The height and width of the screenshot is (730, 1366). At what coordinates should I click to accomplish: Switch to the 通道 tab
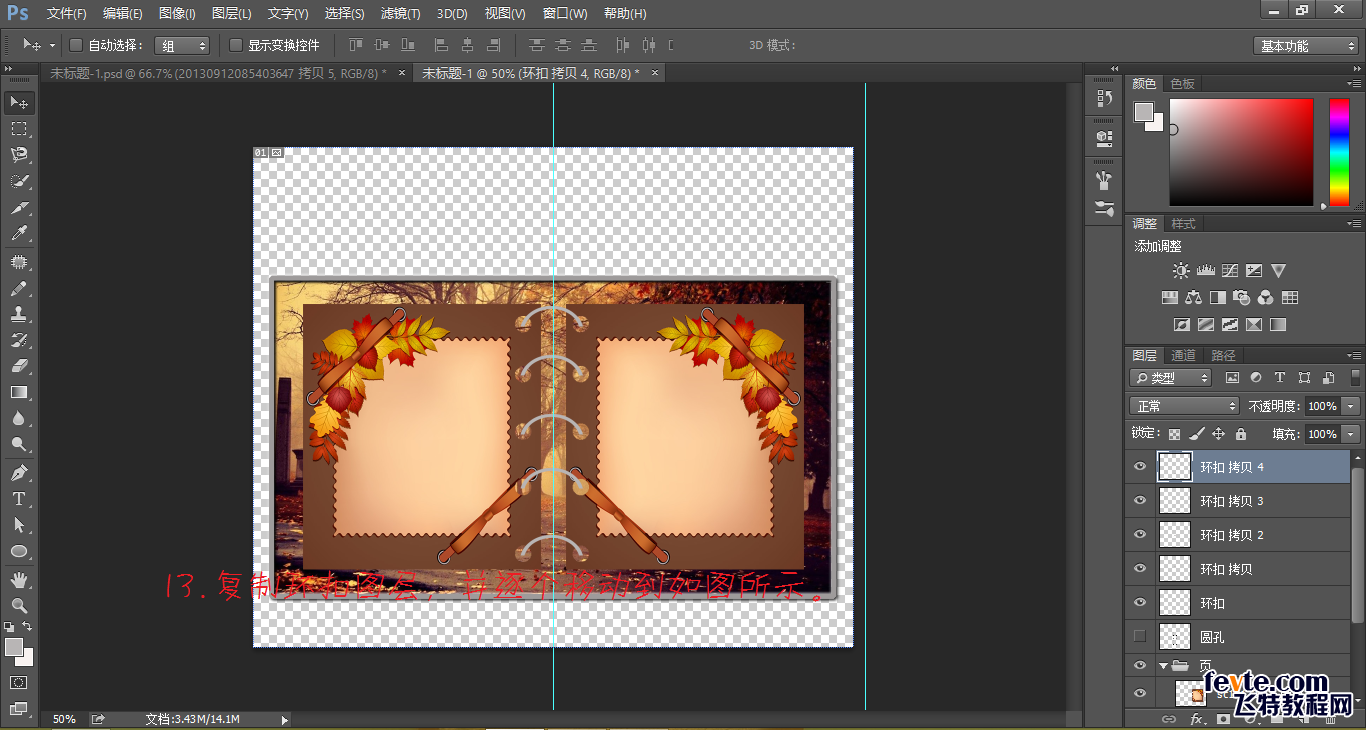click(x=1183, y=356)
